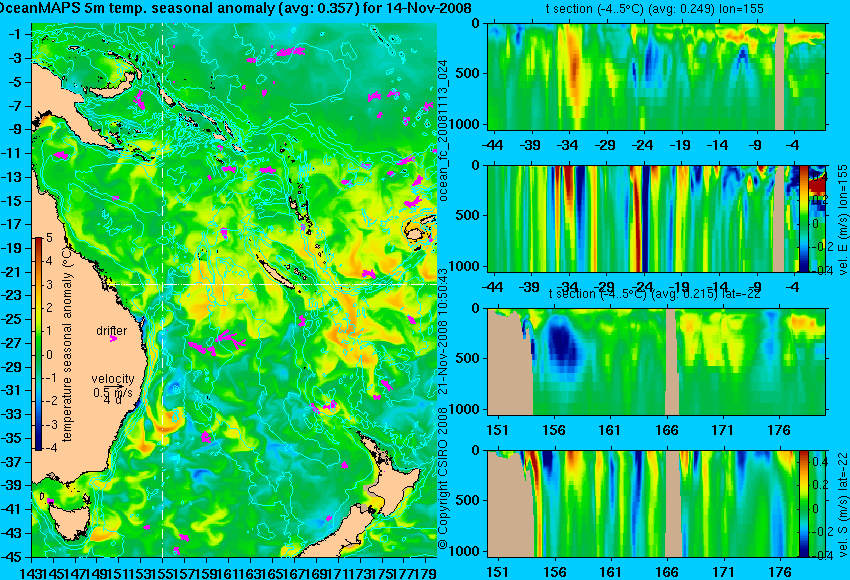
Task: Click the '5' top value of the temperature scale
Action: (49, 238)
